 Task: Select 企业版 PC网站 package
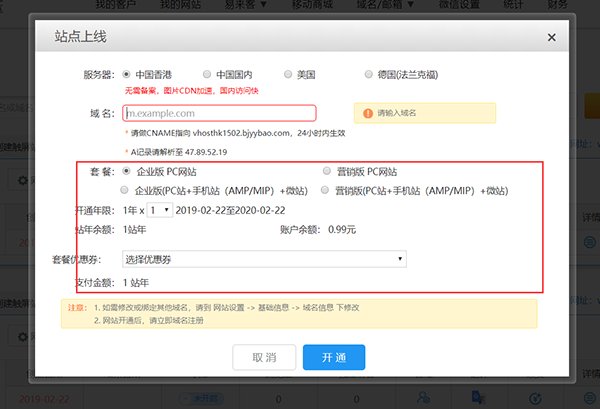126,172
